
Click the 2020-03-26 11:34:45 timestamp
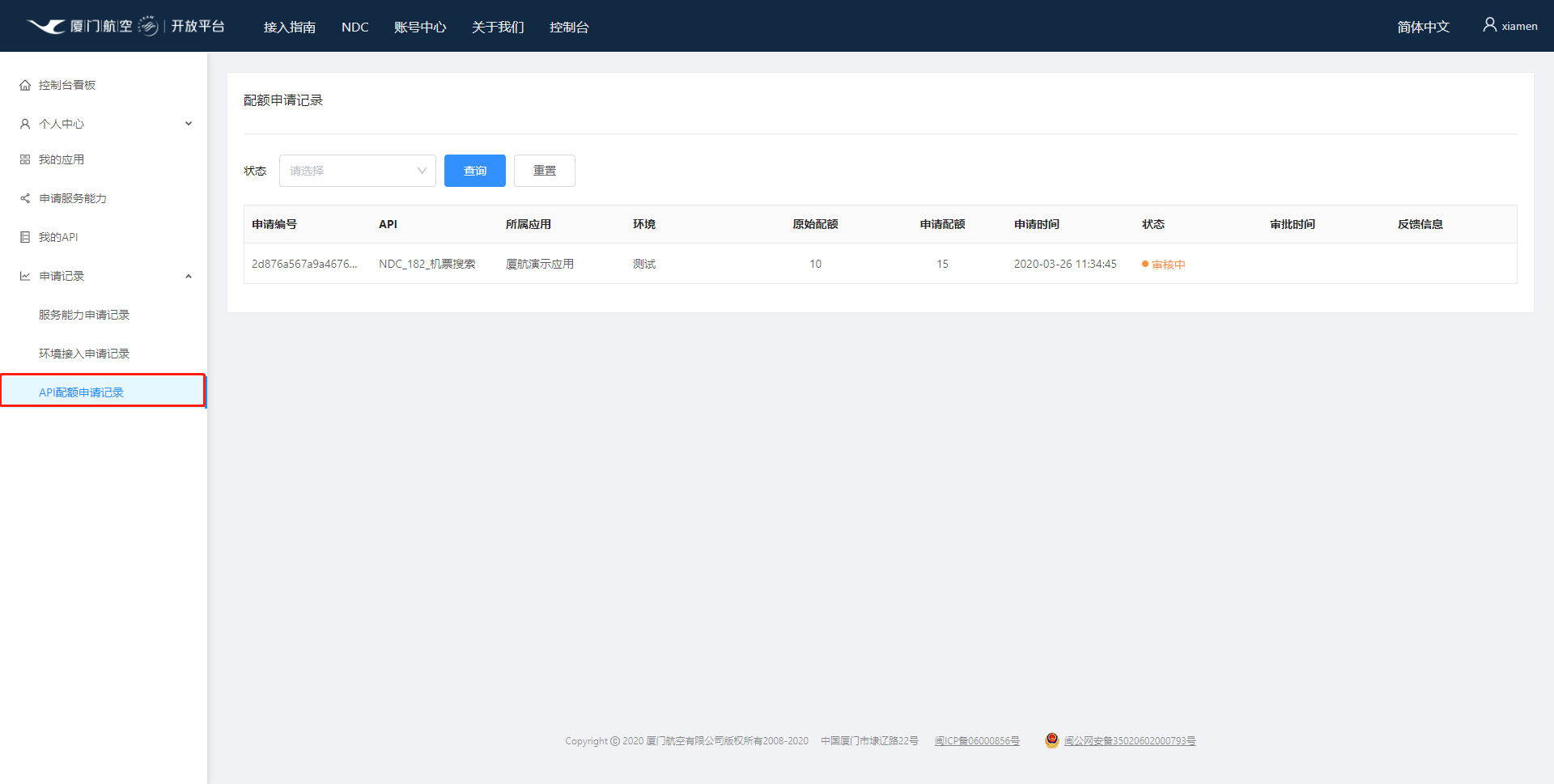[x=1065, y=264]
